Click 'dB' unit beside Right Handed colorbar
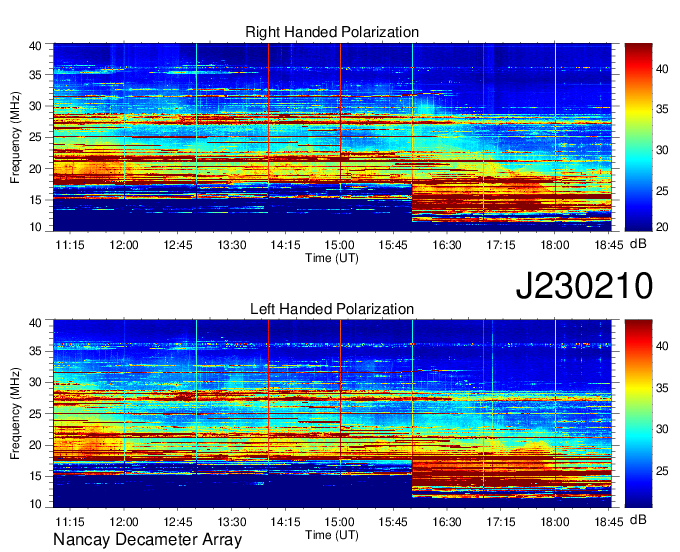This screenshot has height=552, width=680. tap(638, 244)
